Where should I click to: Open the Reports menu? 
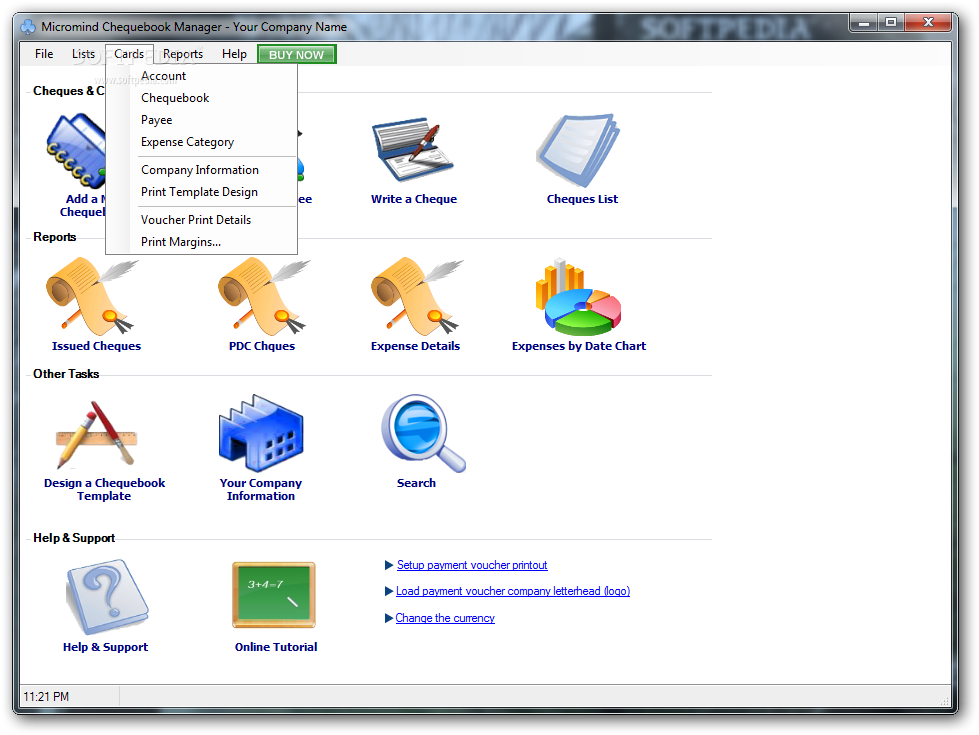click(183, 54)
